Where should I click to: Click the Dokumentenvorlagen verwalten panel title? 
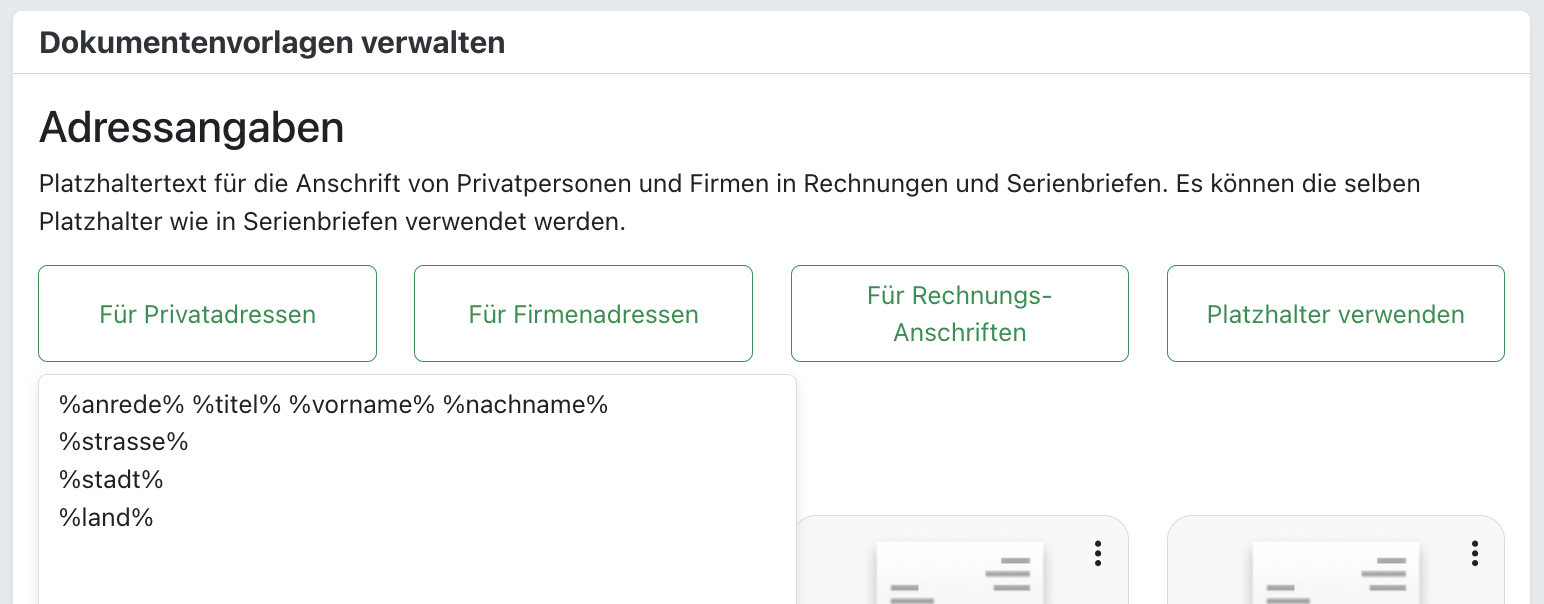point(271,43)
